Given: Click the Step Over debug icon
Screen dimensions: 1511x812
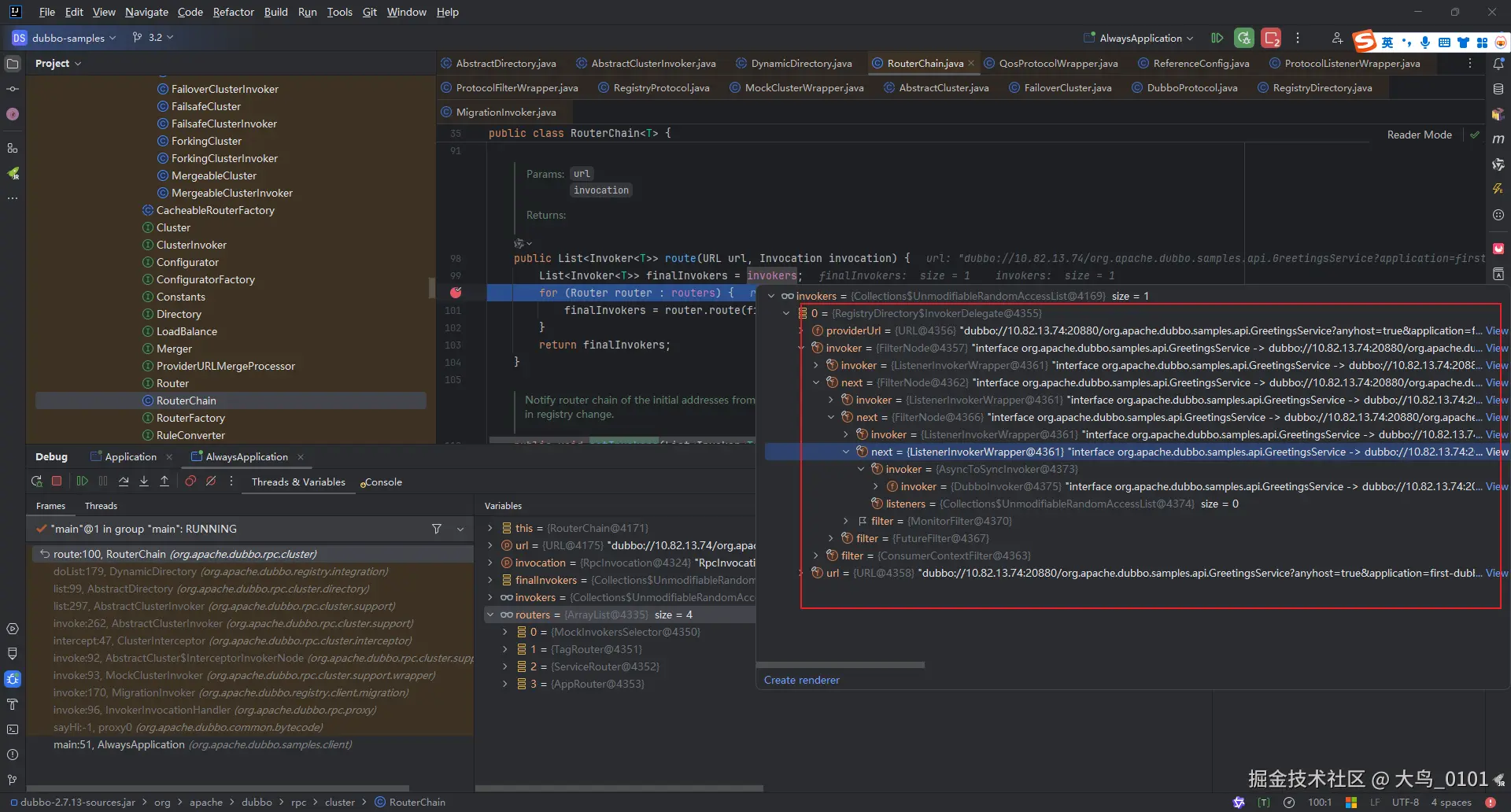Looking at the screenshot, I should pyautogui.click(x=124, y=482).
